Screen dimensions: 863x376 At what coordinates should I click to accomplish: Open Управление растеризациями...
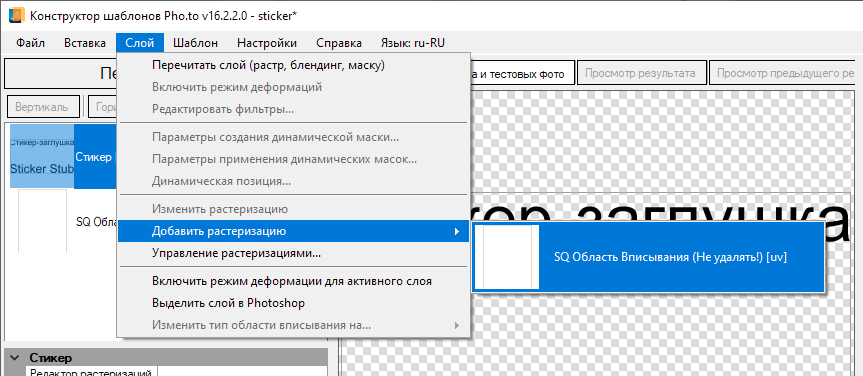tap(293, 254)
